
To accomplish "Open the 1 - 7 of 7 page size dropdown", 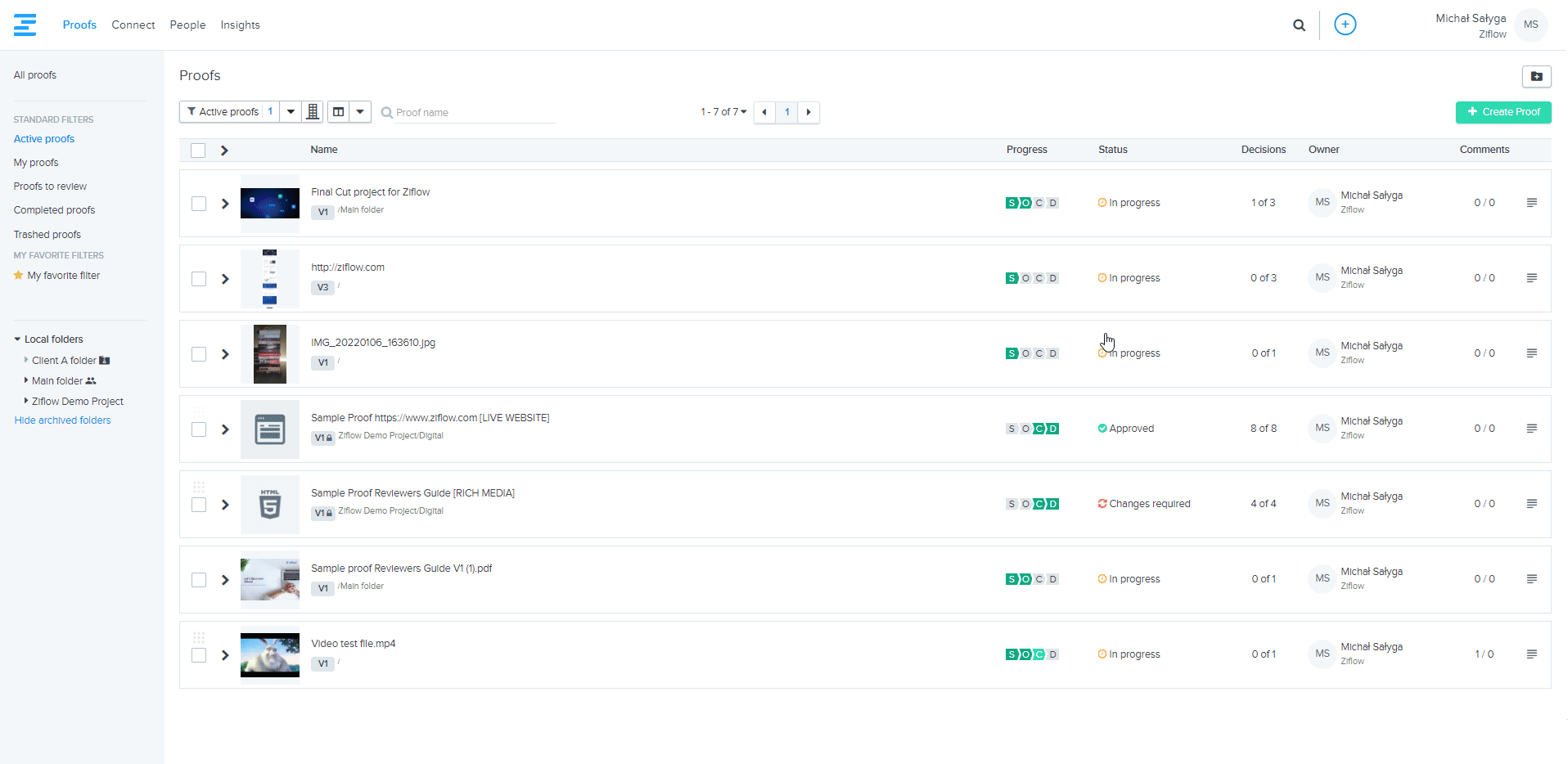I will coord(723,112).
